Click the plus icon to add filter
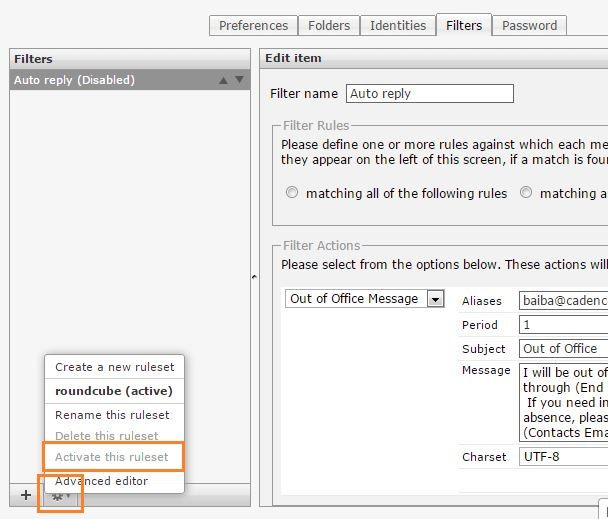Image resolution: width=608 pixels, height=519 pixels. point(25,495)
